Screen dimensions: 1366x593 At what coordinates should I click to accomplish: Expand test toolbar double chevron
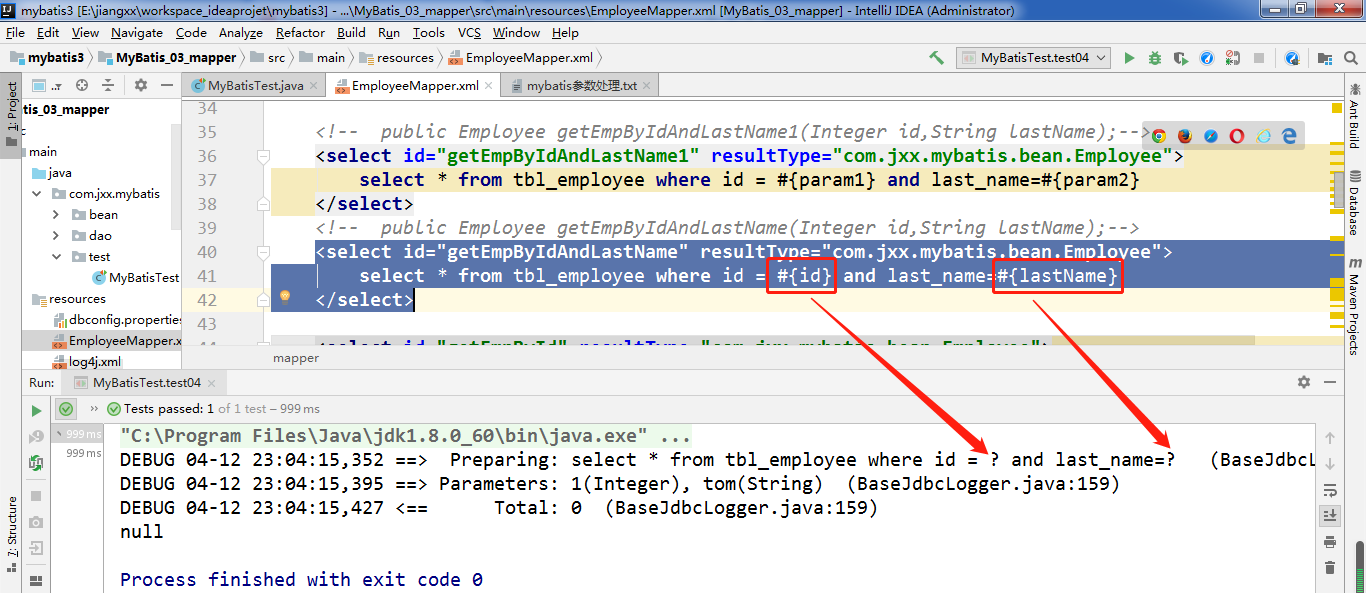[94, 409]
